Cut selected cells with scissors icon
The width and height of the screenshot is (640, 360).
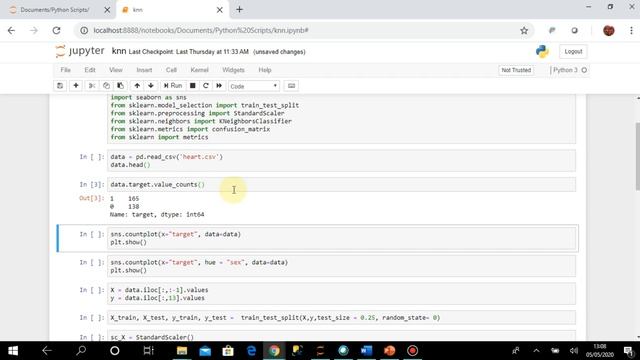(92, 86)
